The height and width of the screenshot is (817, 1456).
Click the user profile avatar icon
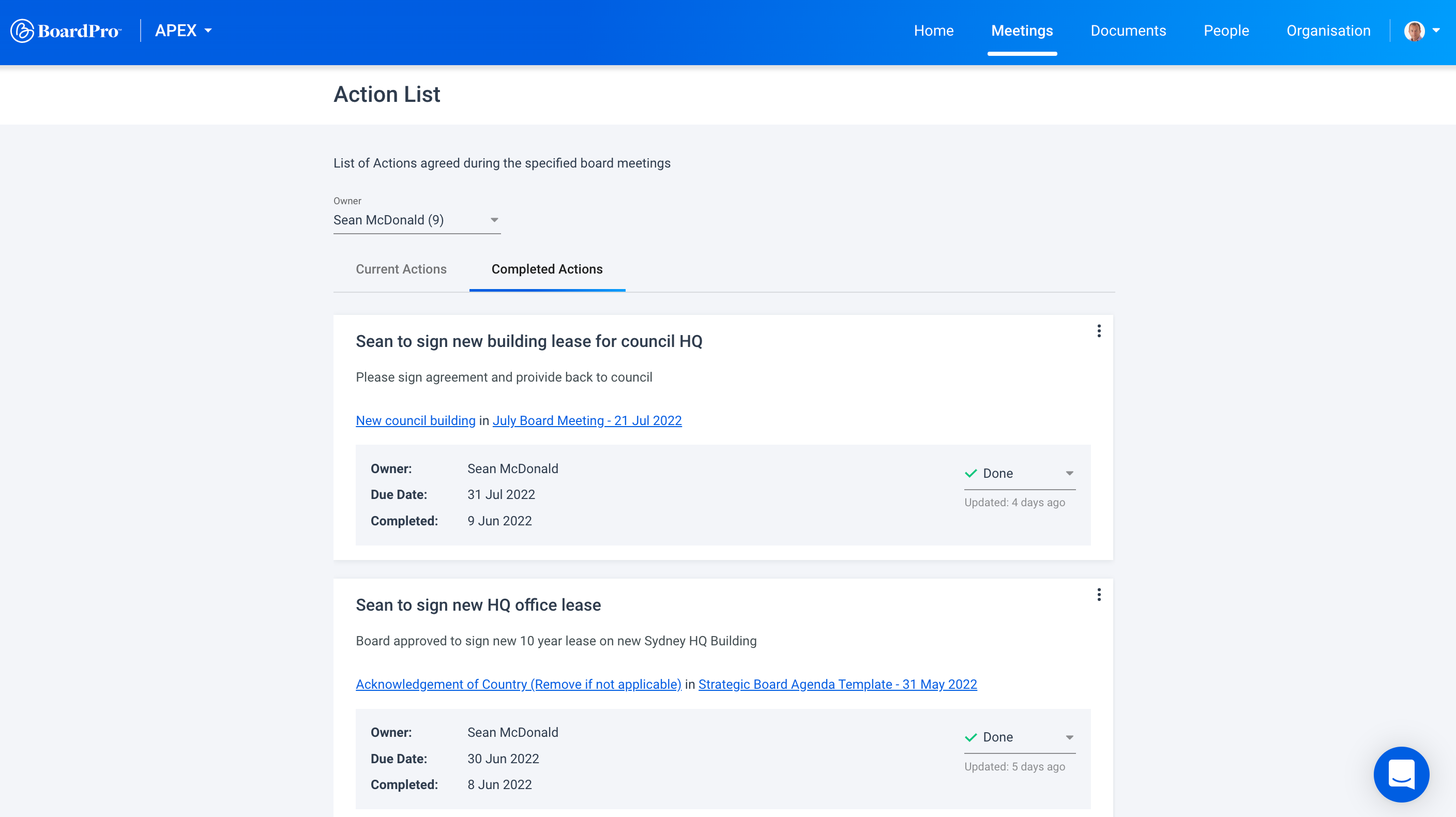[x=1414, y=31]
